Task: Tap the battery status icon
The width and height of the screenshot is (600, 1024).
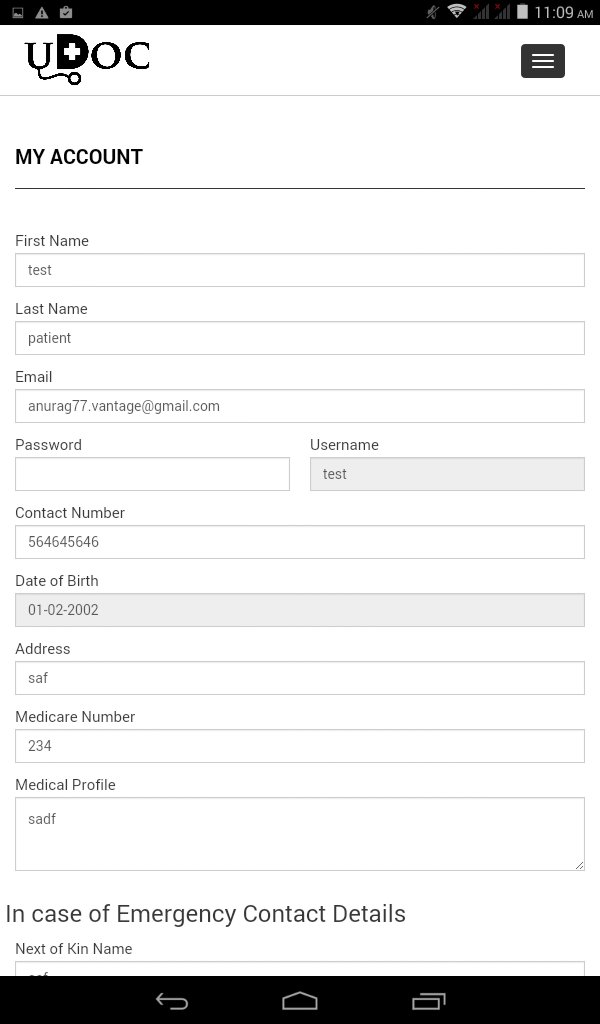Action: coord(522,12)
